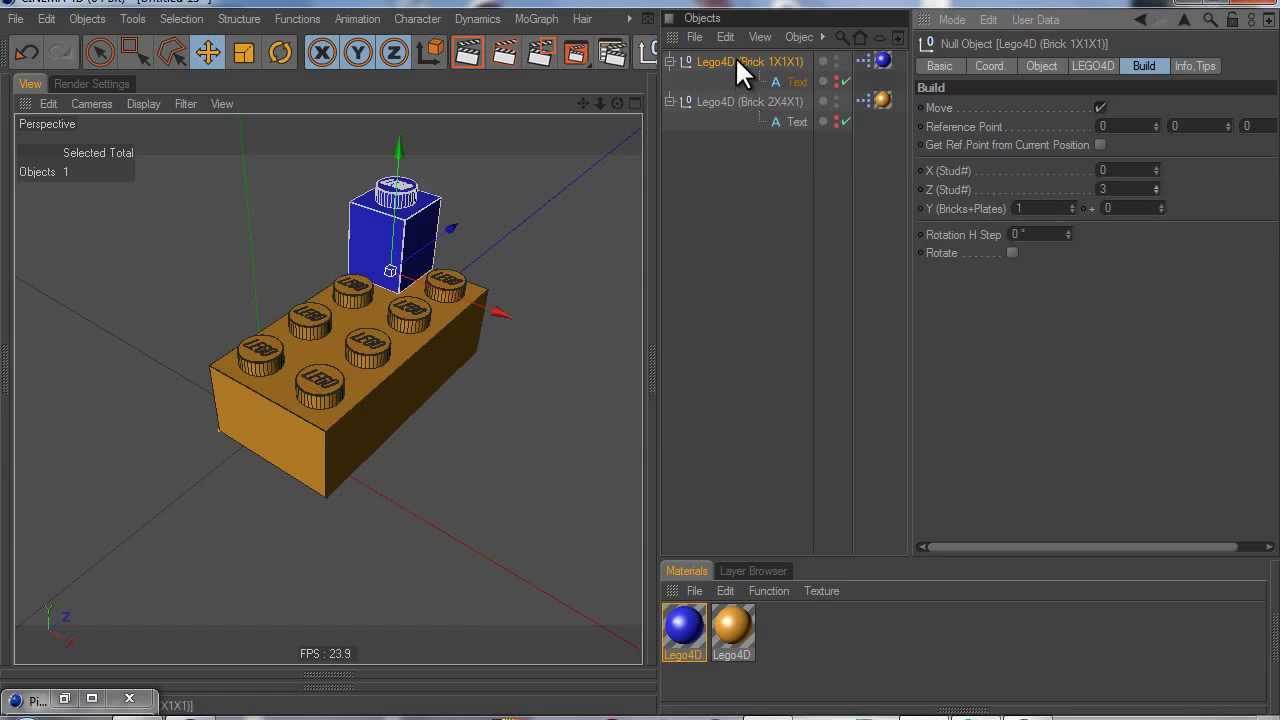
Task: Toggle green checkmark of first Text object
Action: coord(846,82)
